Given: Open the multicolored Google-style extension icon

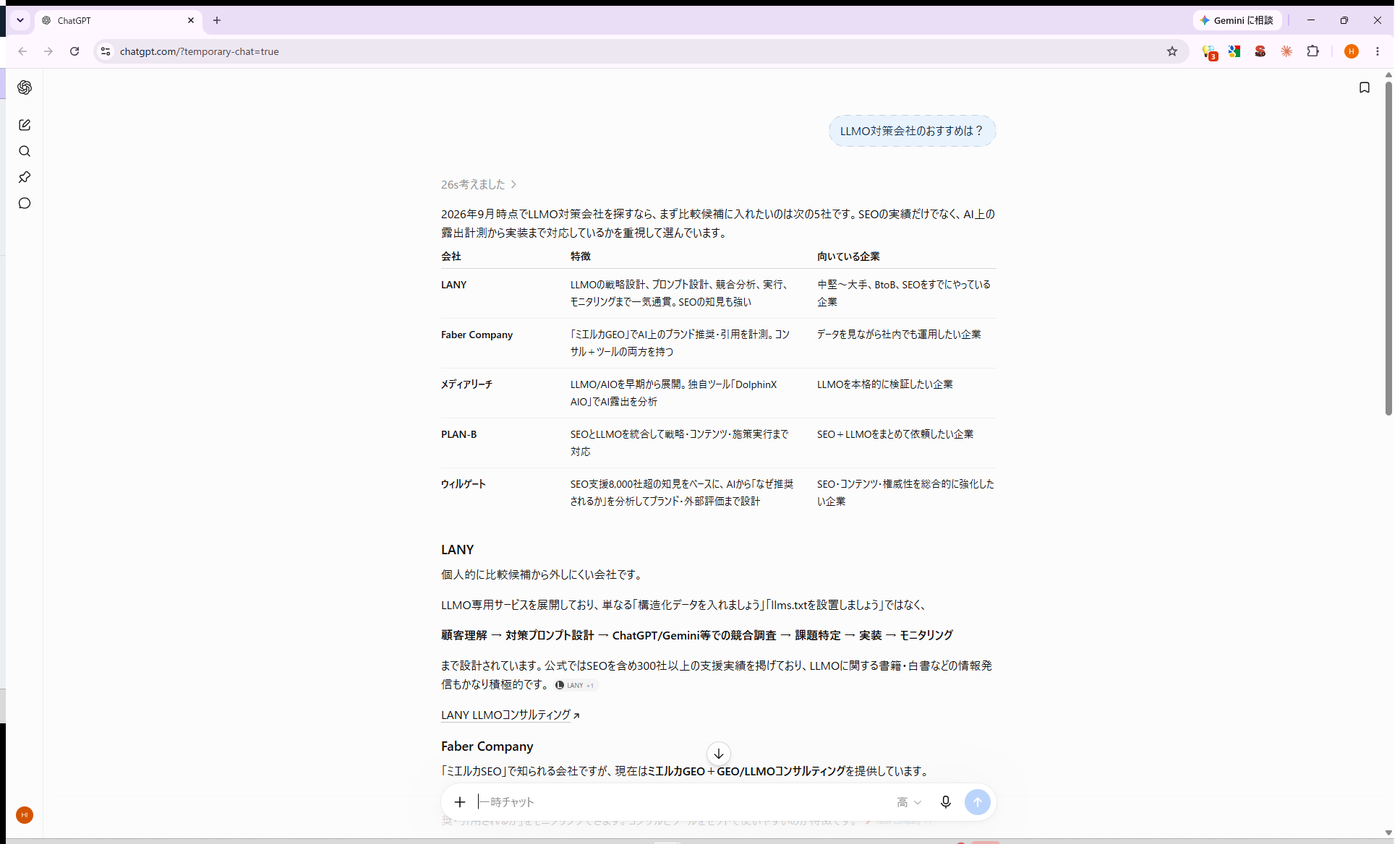Looking at the screenshot, I should tap(1234, 51).
